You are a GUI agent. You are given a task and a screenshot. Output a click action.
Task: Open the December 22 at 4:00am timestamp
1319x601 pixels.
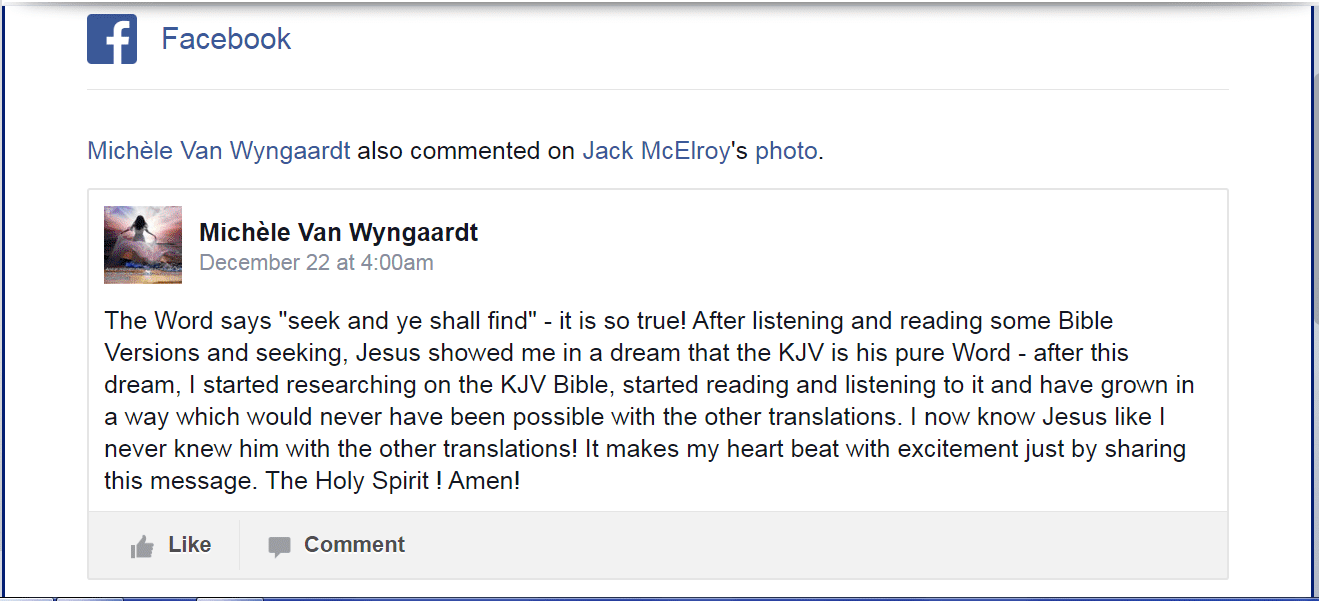click(x=316, y=263)
